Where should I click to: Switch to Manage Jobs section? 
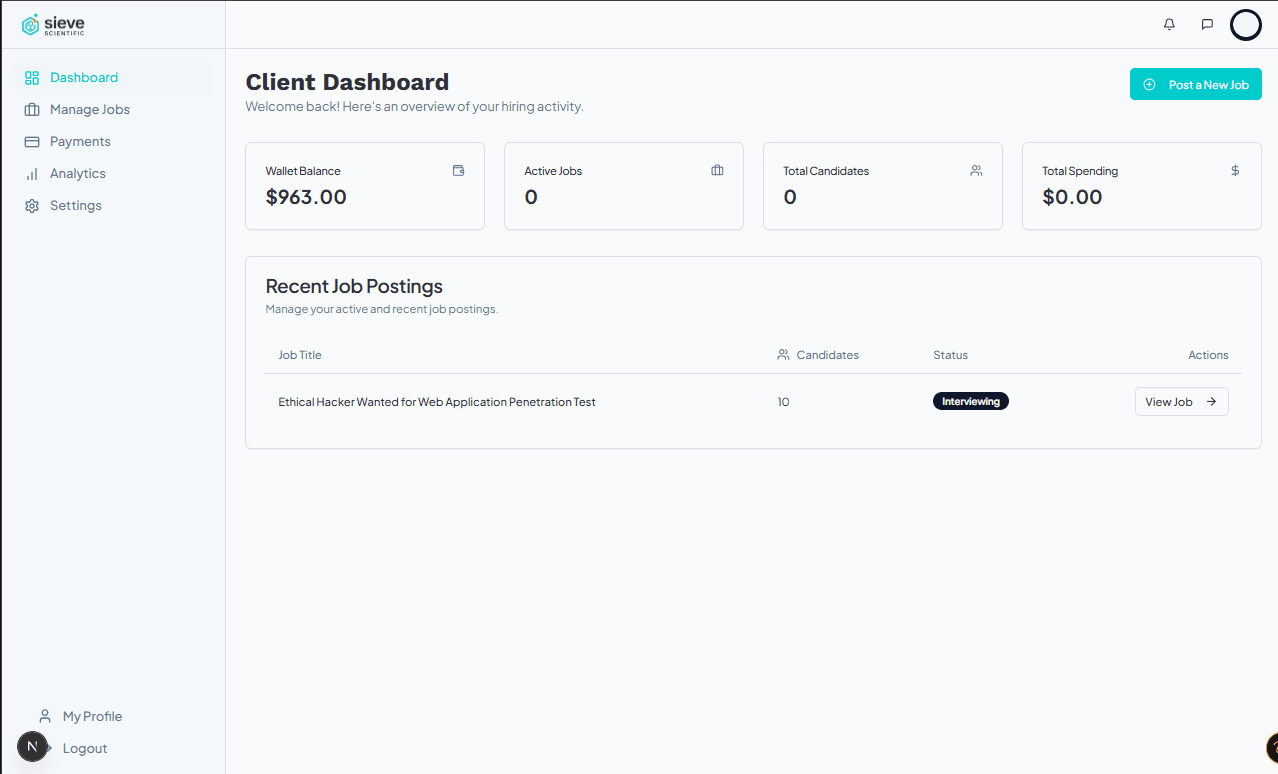pyautogui.click(x=90, y=109)
